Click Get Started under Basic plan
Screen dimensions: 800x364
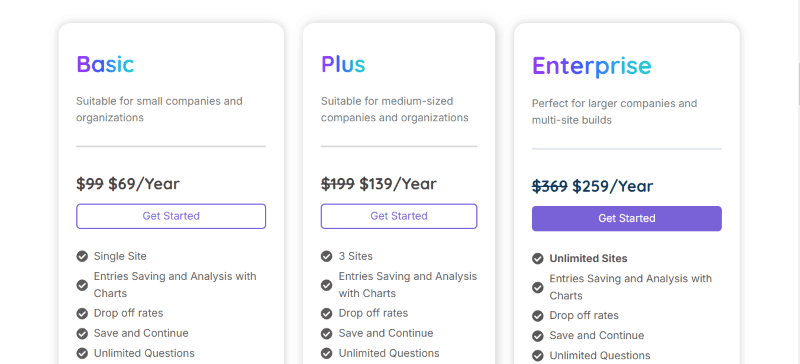pos(171,216)
